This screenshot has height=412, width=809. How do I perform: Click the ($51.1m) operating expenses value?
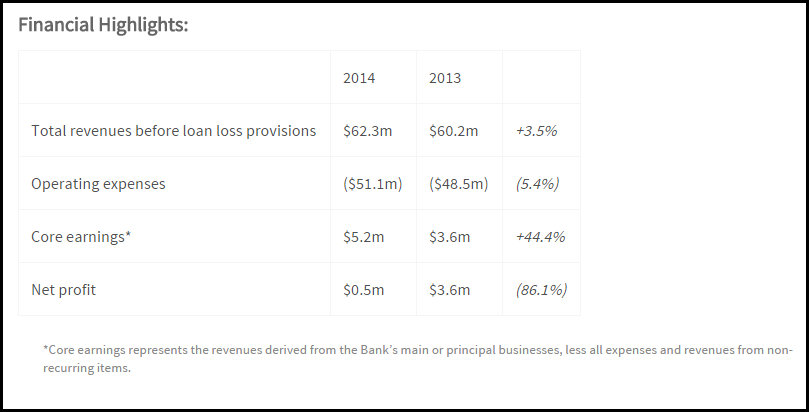point(373,184)
